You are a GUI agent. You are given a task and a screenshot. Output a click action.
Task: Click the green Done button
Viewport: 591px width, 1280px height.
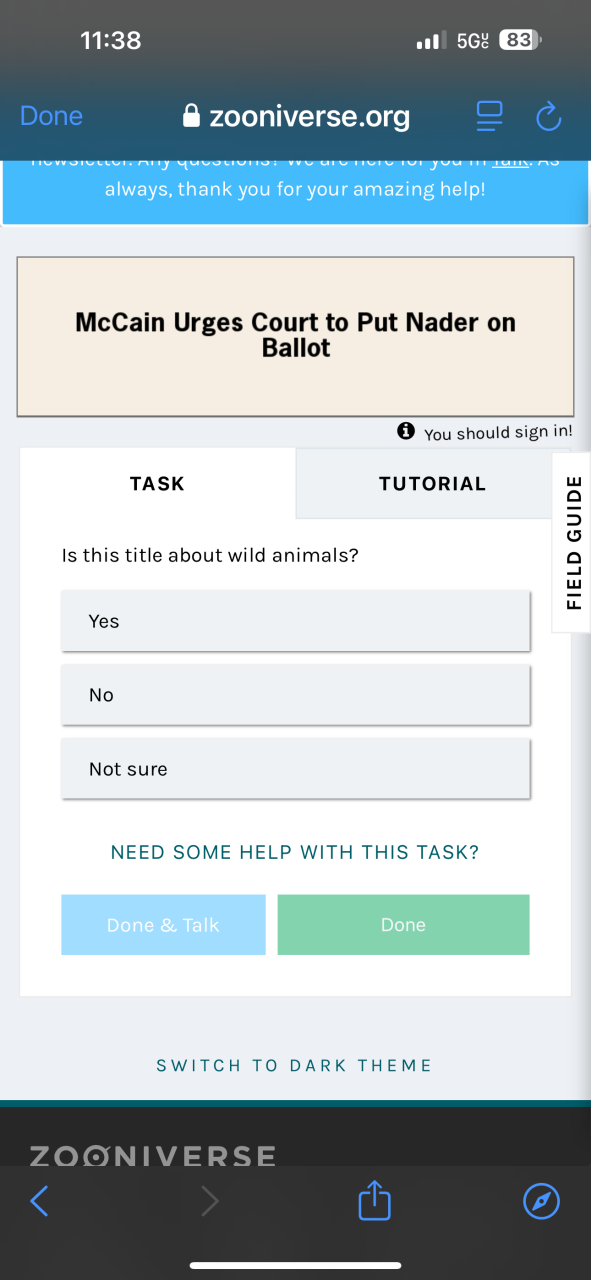click(403, 925)
